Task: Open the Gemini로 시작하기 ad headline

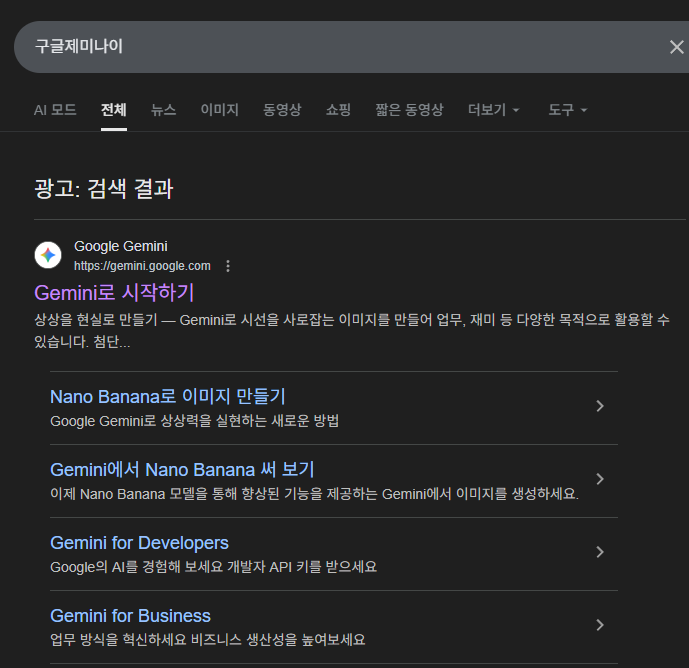Action: tap(114, 293)
